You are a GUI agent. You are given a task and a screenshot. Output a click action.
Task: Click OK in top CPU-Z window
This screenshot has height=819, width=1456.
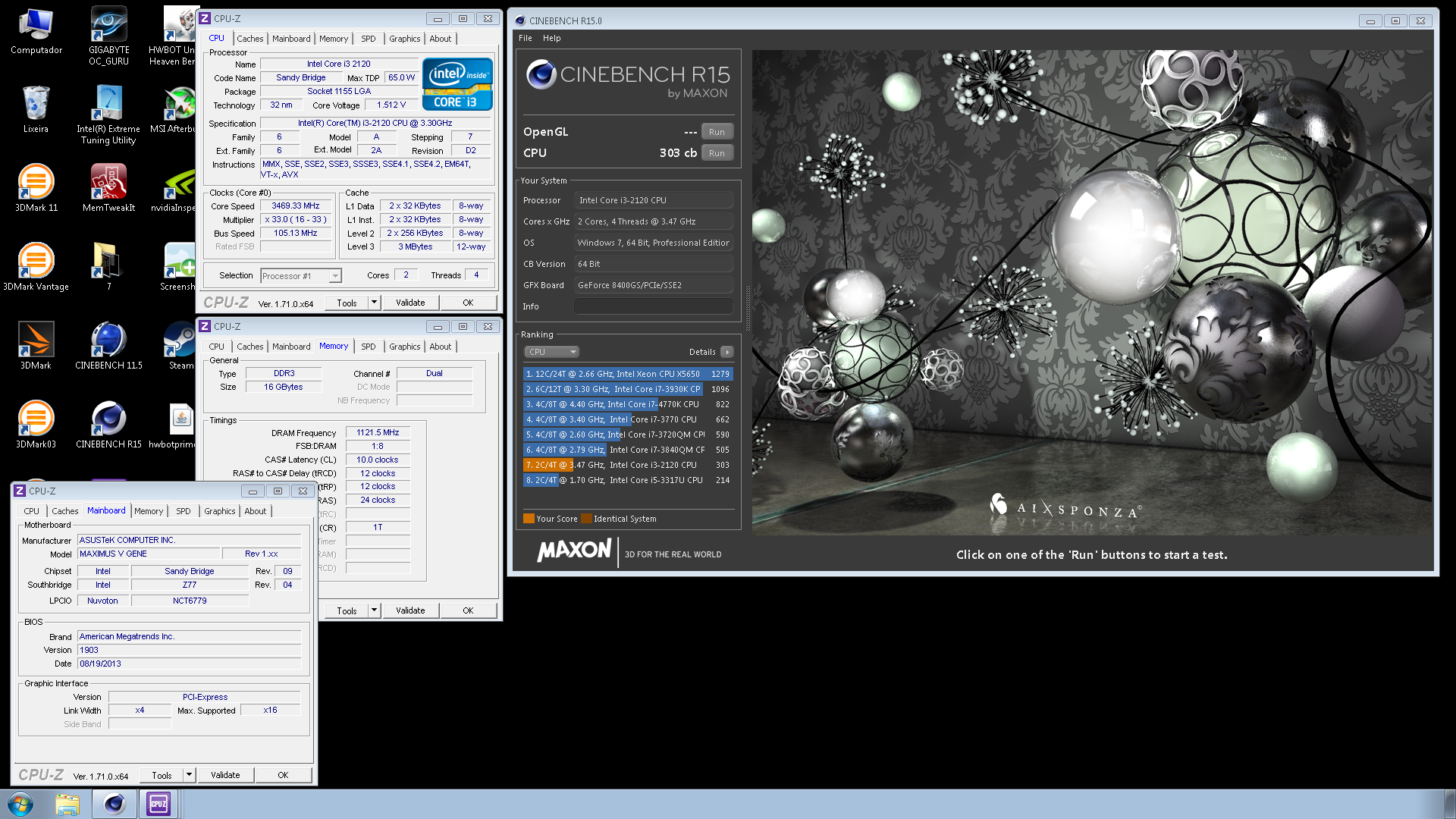[468, 303]
